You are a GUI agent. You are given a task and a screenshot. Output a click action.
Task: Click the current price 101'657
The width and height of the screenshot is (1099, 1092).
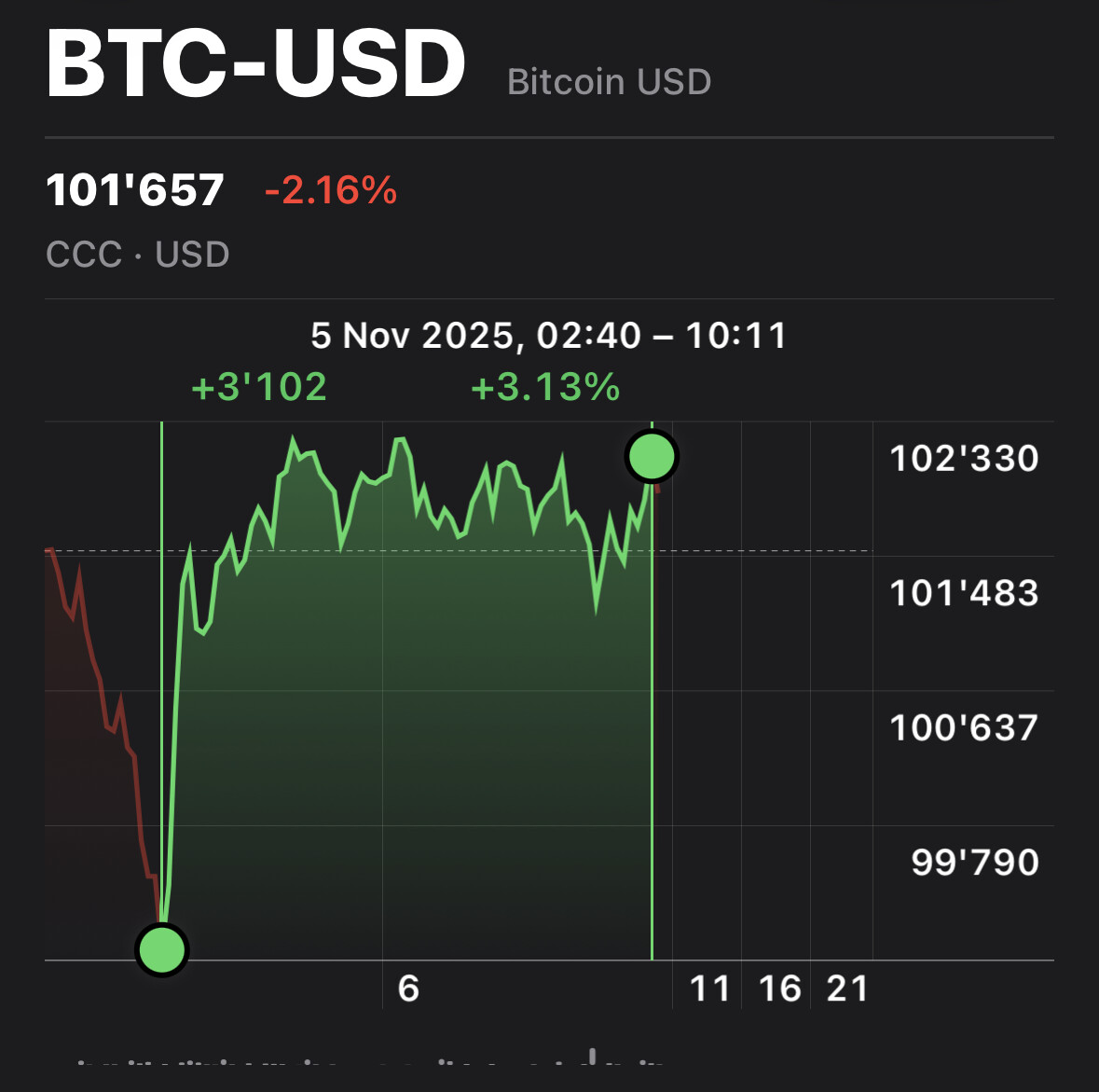[135, 191]
